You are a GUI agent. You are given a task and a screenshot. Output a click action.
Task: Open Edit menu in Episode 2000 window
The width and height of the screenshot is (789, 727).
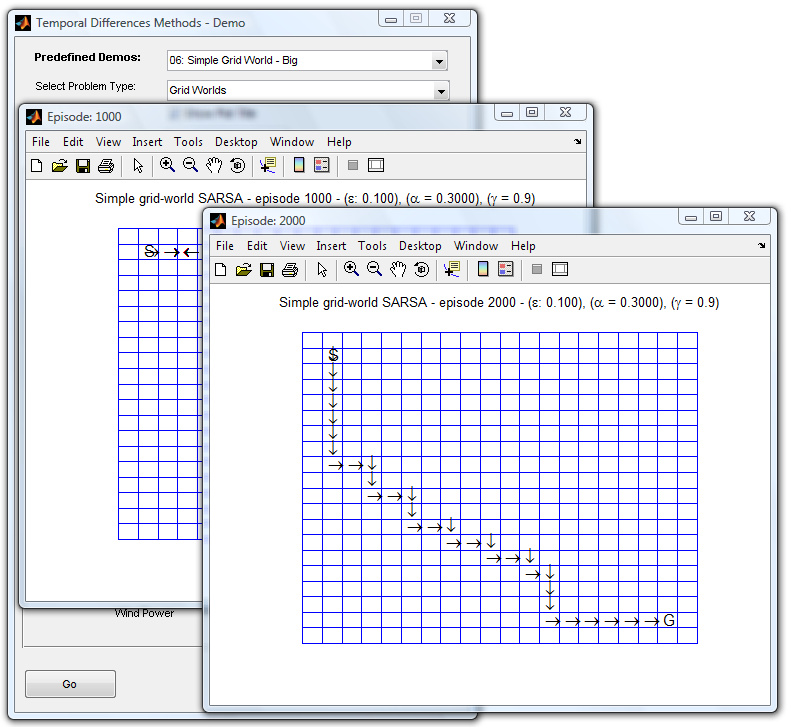[257, 246]
